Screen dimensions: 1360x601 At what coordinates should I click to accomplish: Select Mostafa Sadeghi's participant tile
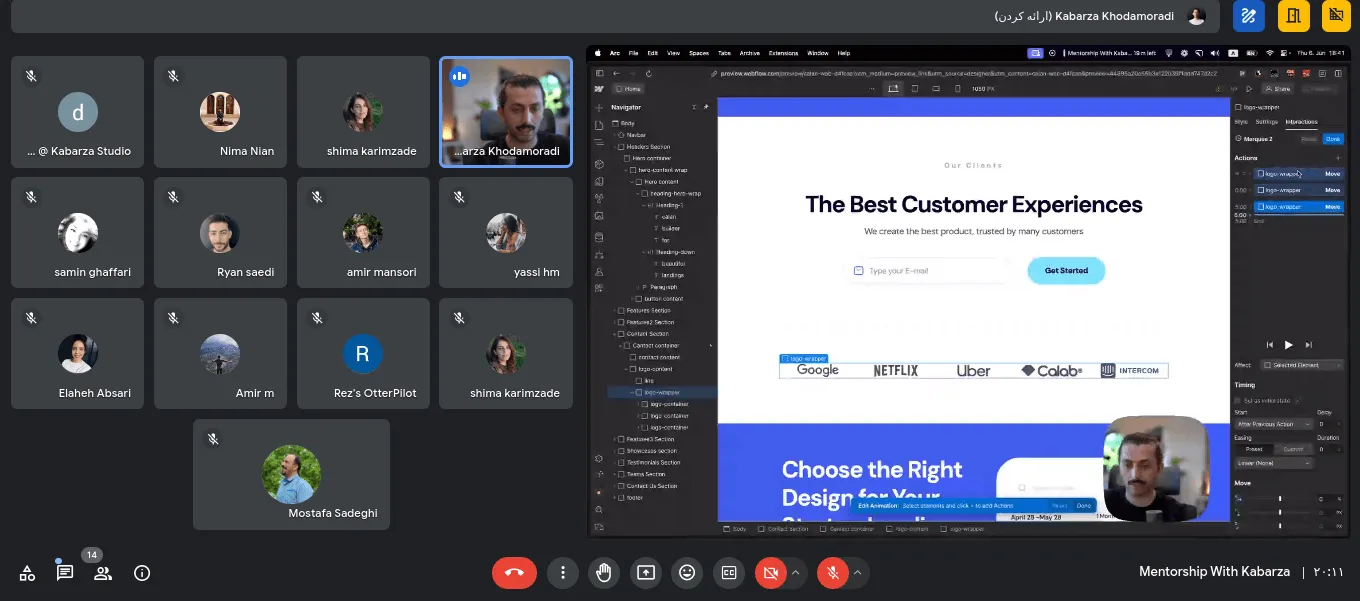tap(291, 474)
